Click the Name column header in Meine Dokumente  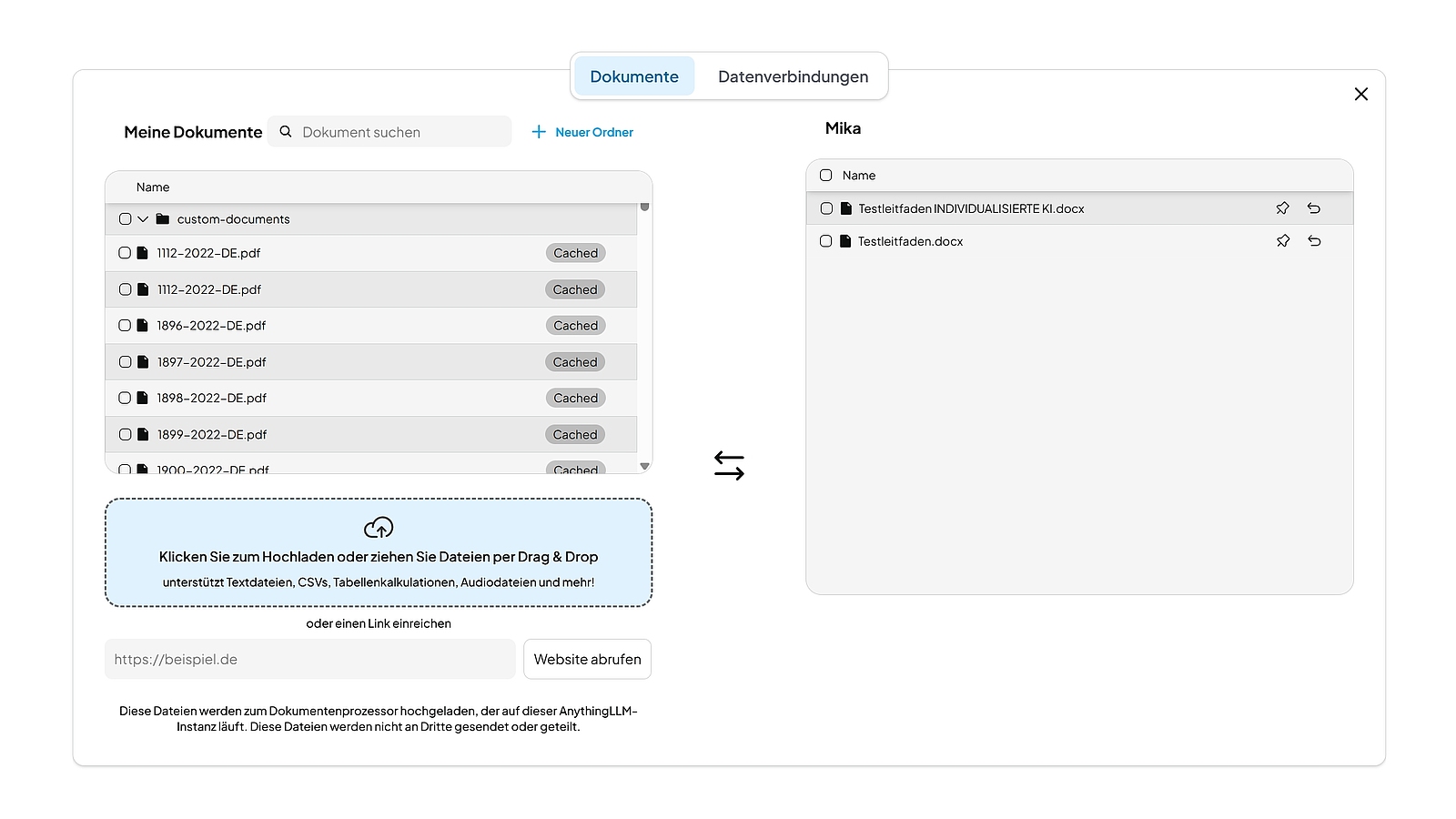pyautogui.click(x=153, y=187)
